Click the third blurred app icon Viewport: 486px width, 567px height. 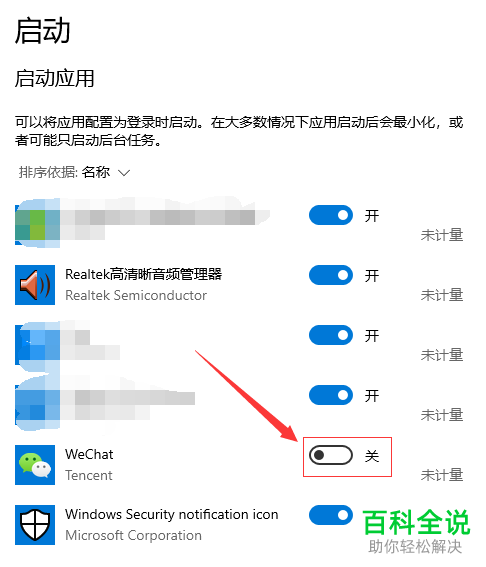(x=37, y=344)
